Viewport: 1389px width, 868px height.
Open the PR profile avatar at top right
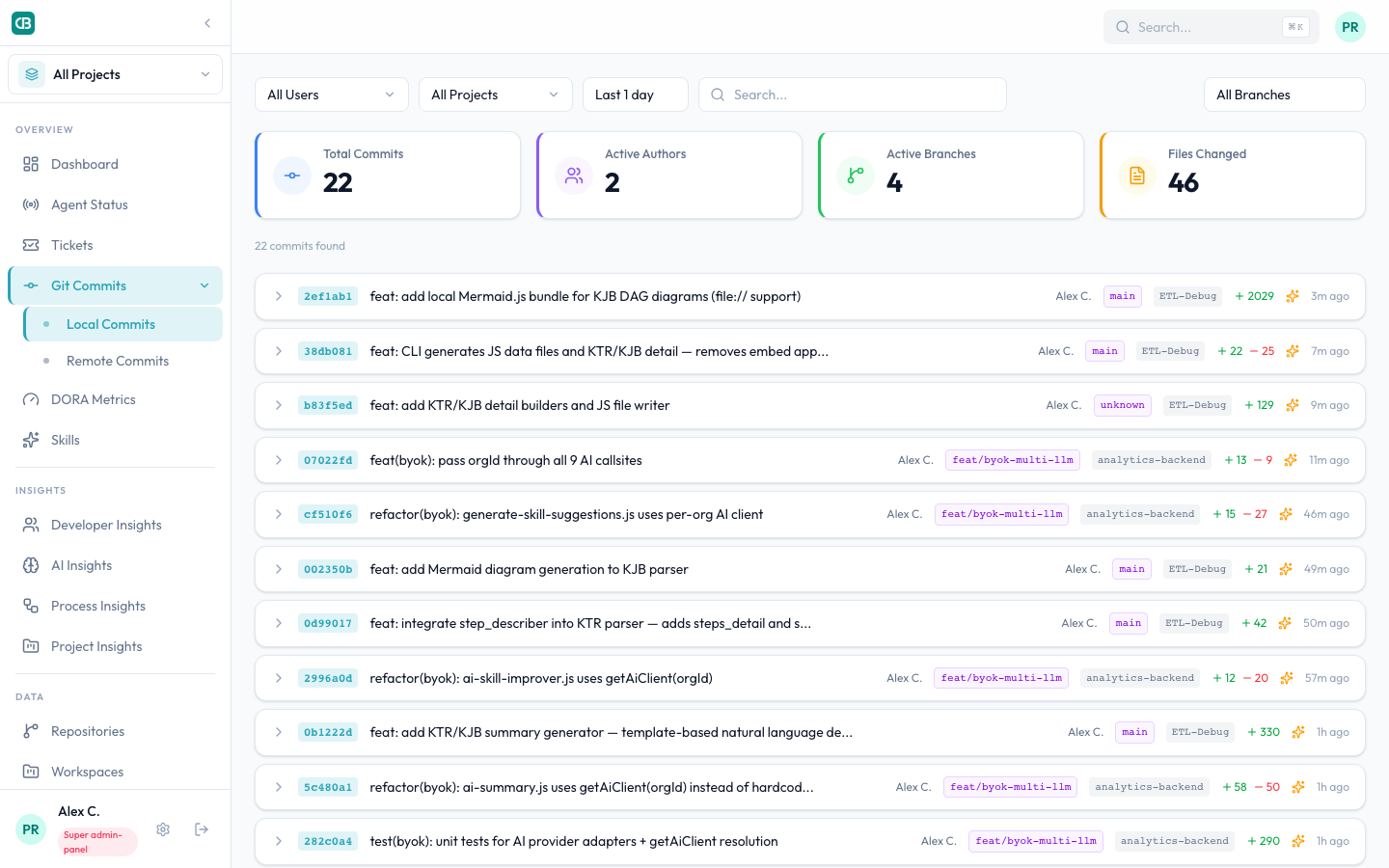(x=1350, y=27)
